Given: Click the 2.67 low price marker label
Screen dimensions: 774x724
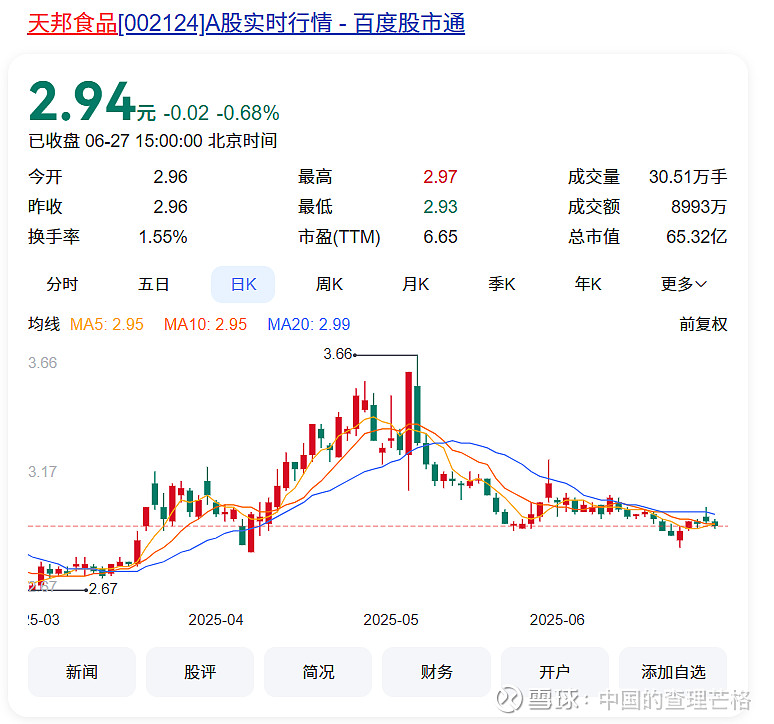Looking at the screenshot, I should click(x=103, y=589).
